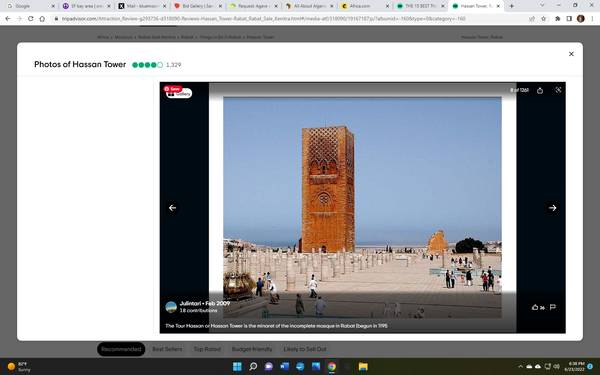Open Microsoft Word from taskbar
The width and height of the screenshot is (600, 375).
[x=284, y=366]
